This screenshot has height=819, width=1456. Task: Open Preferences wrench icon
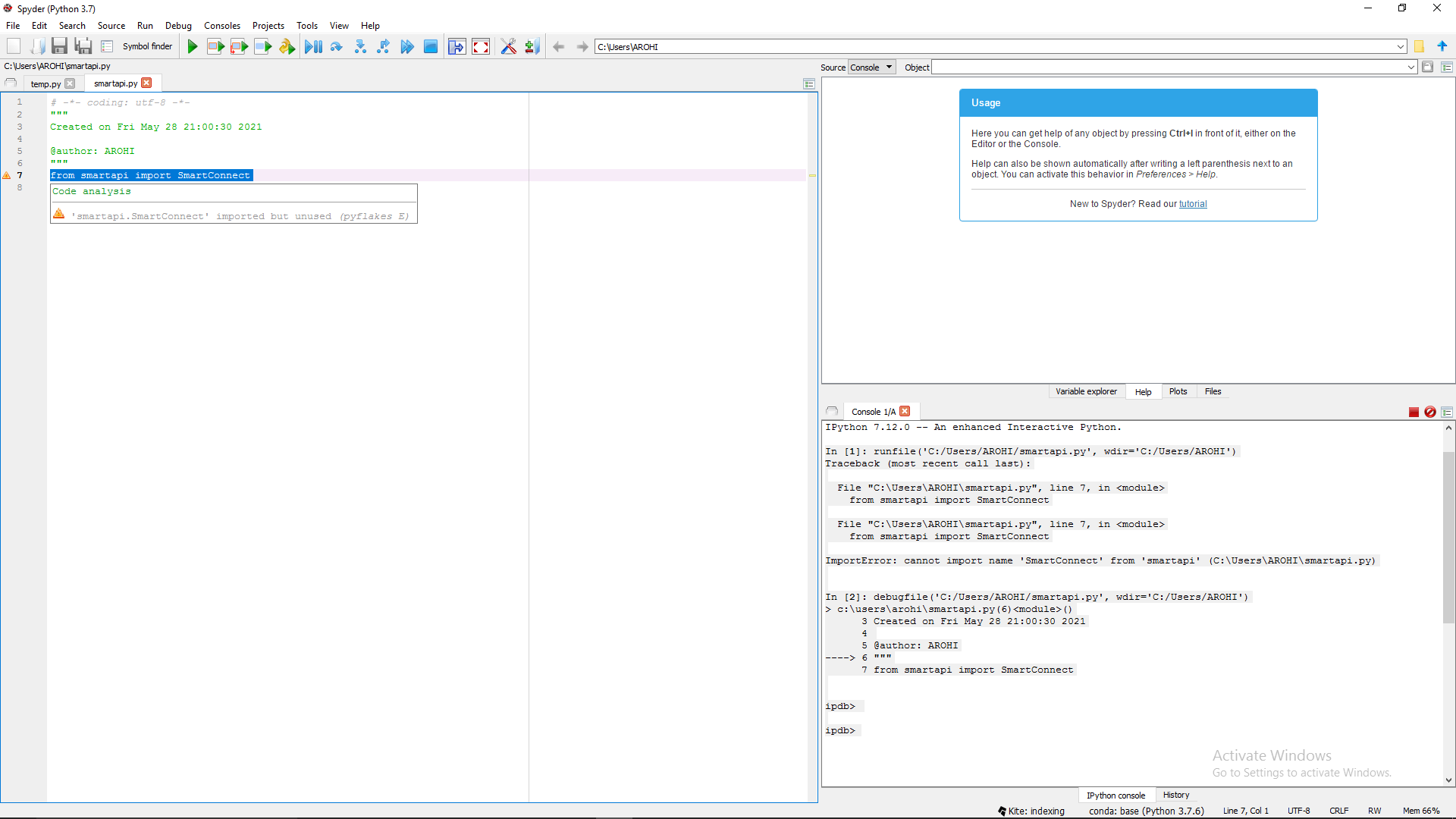coord(509,46)
